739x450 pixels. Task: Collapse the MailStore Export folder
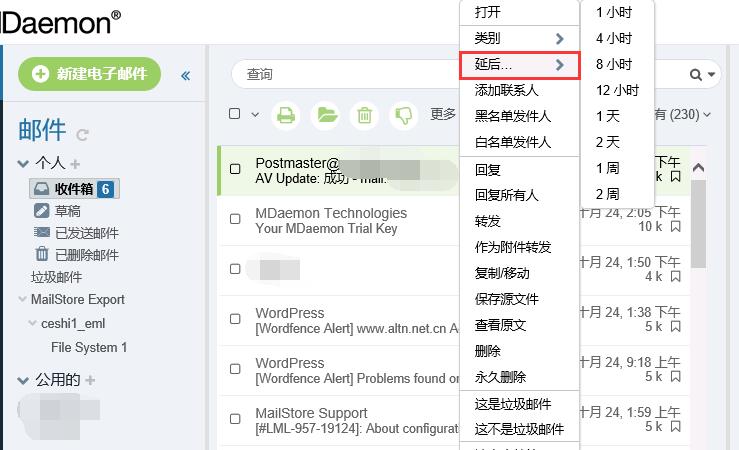[x=22, y=299]
